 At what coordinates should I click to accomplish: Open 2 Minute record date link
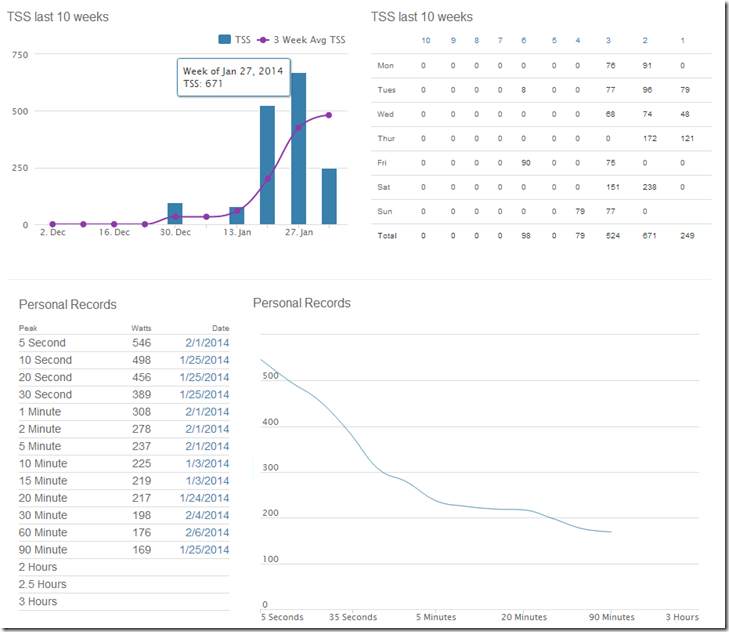(207, 429)
